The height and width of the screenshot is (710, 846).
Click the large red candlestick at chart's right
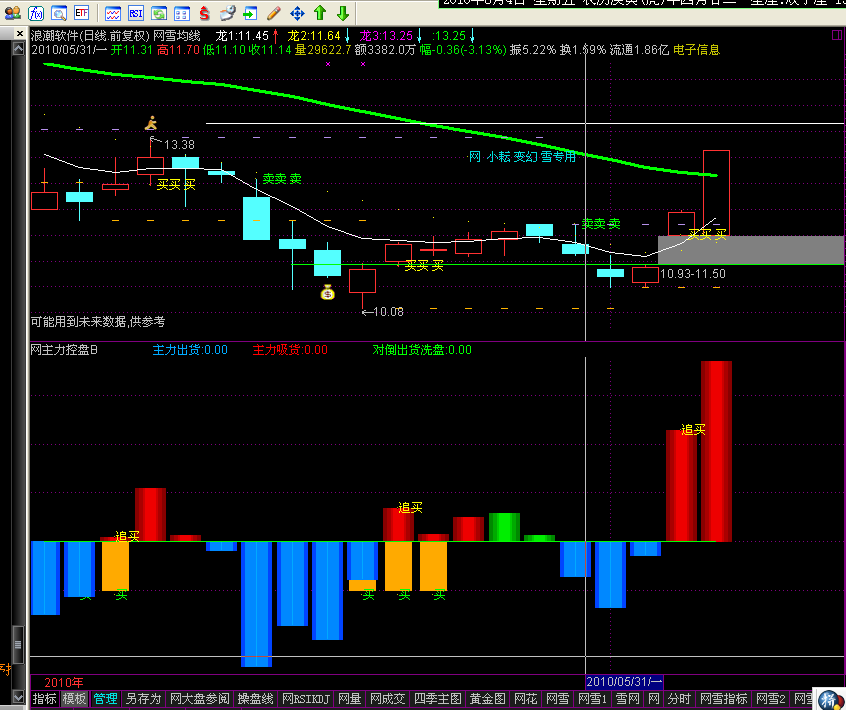pos(716,193)
